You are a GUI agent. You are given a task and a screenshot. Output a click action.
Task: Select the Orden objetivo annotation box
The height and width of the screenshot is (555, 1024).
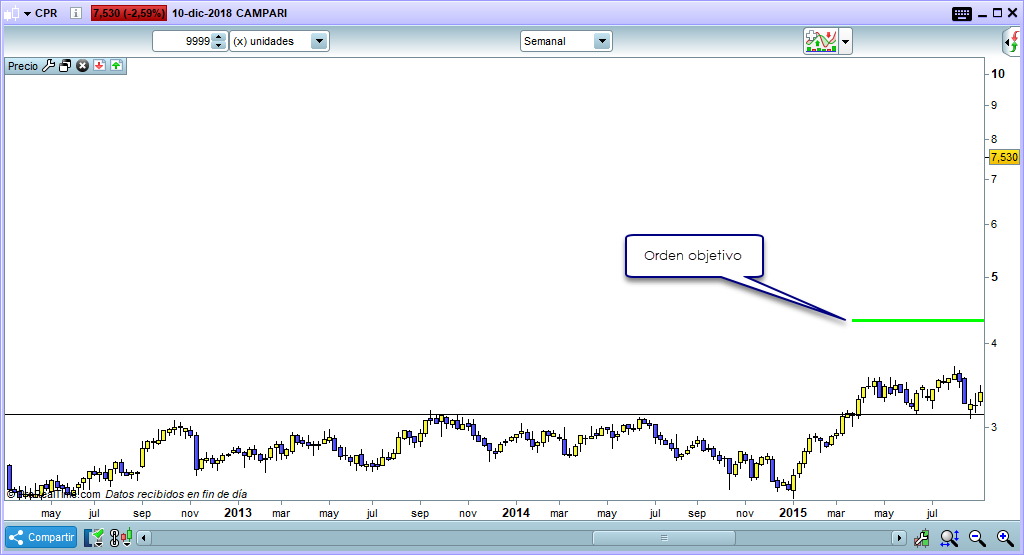pyautogui.click(x=694, y=256)
